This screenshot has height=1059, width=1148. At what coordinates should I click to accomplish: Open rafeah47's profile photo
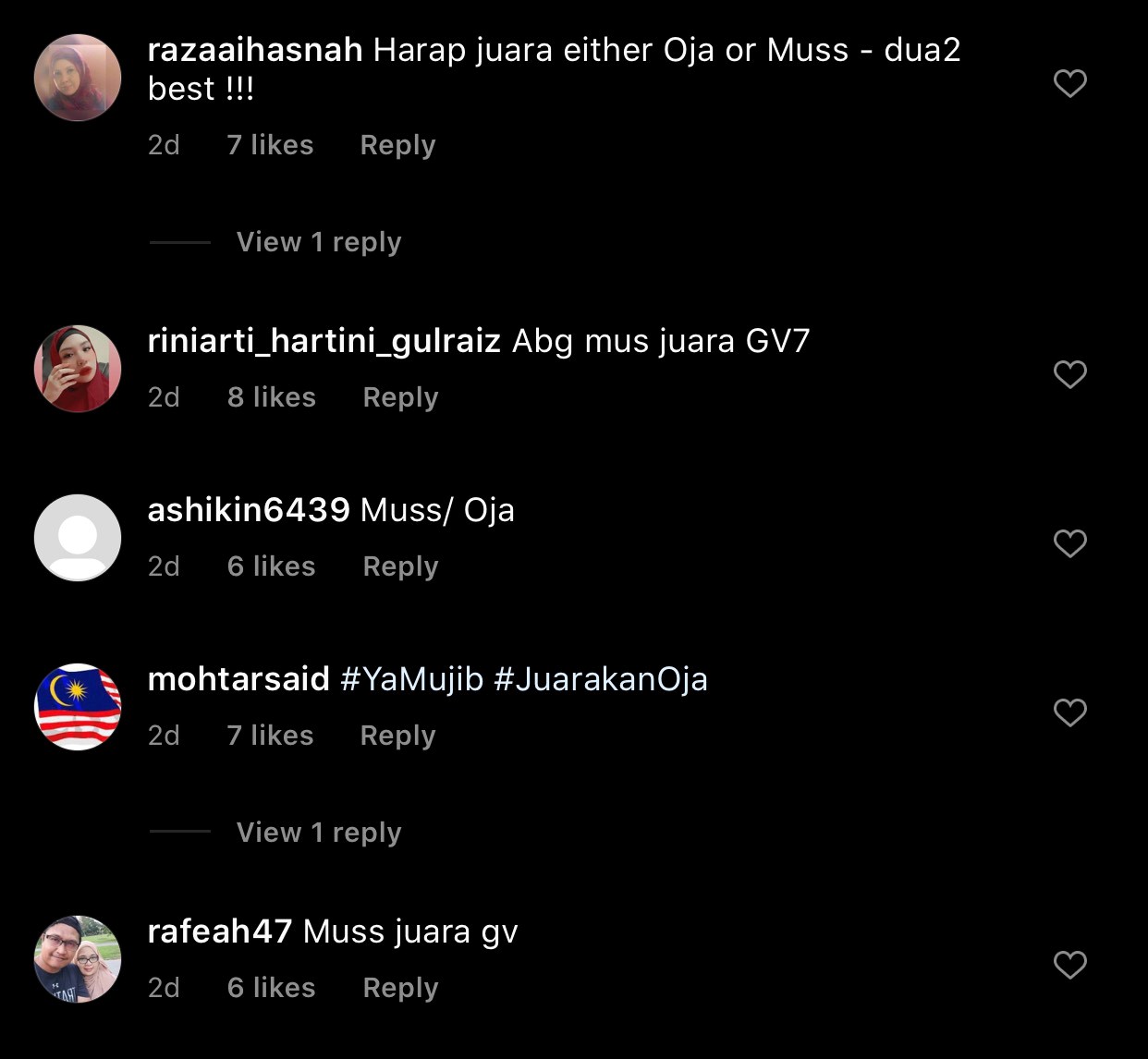tap(78, 959)
